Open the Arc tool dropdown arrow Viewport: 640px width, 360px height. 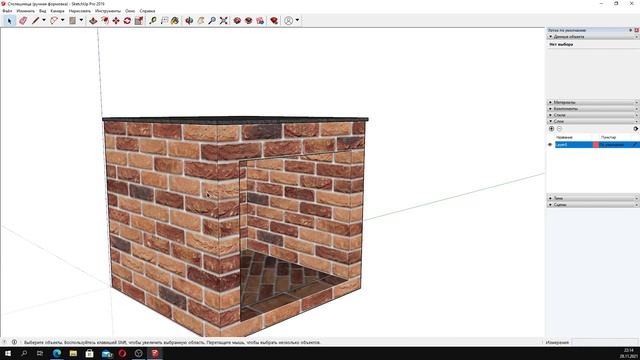pyautogui.click(x=62, y=20)
